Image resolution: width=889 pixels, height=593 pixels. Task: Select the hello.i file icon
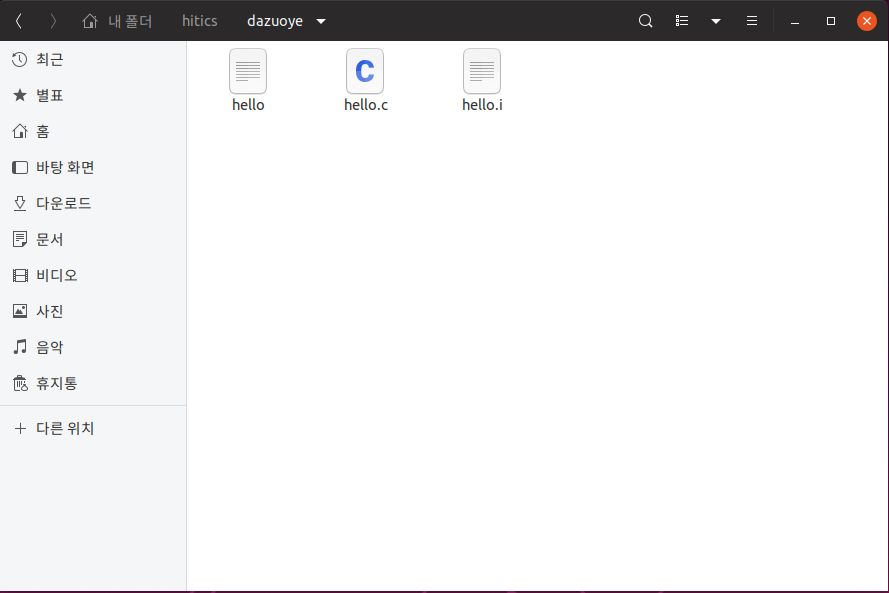tap(482, 71)
